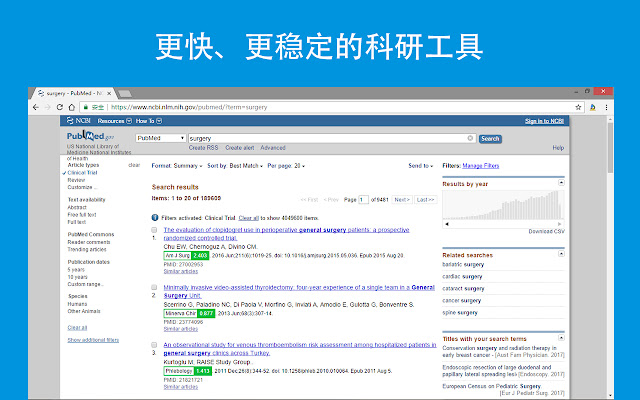Click Sign in to NCBI
The width and height of the screenshot is (640, 400).
[544, 121]
